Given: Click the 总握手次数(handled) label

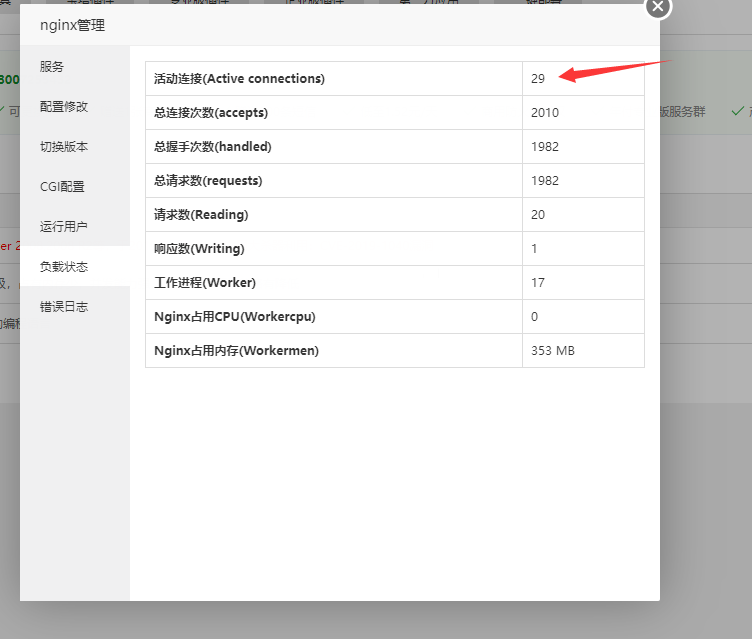Looking at the screenshot, I should (x=212, y=147).
